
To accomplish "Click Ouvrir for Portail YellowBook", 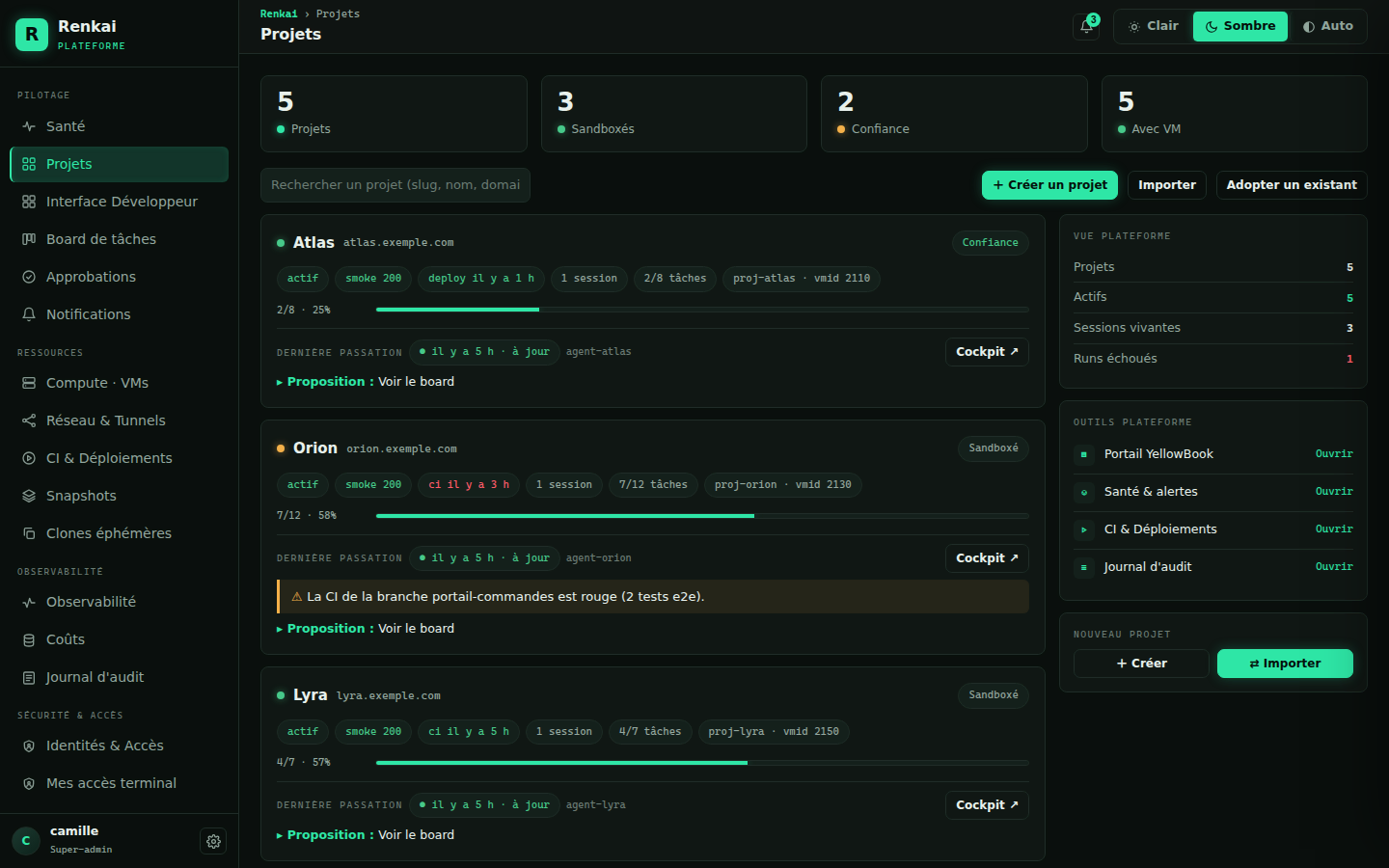I will 1334,454.
